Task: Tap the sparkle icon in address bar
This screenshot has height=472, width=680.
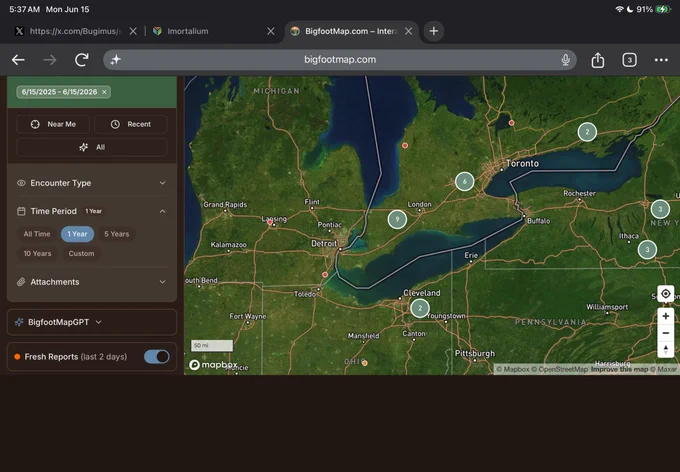Action: 115,60
